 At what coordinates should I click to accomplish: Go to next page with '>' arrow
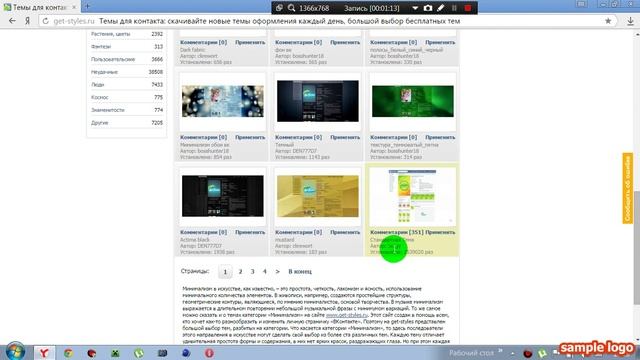[x=278, y=271]
